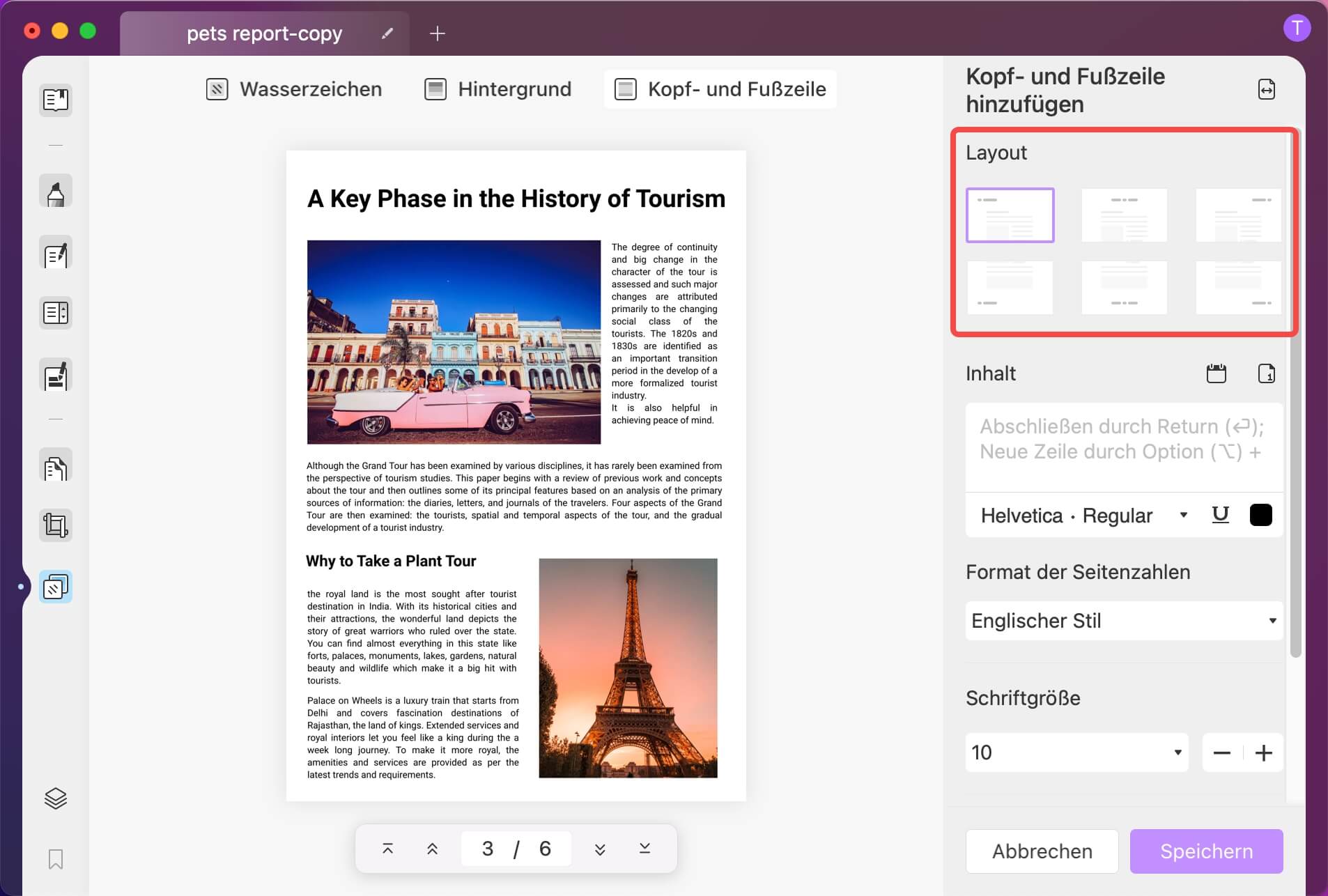Insert date via calendar icon next to Inhalt

(1217, 373)
